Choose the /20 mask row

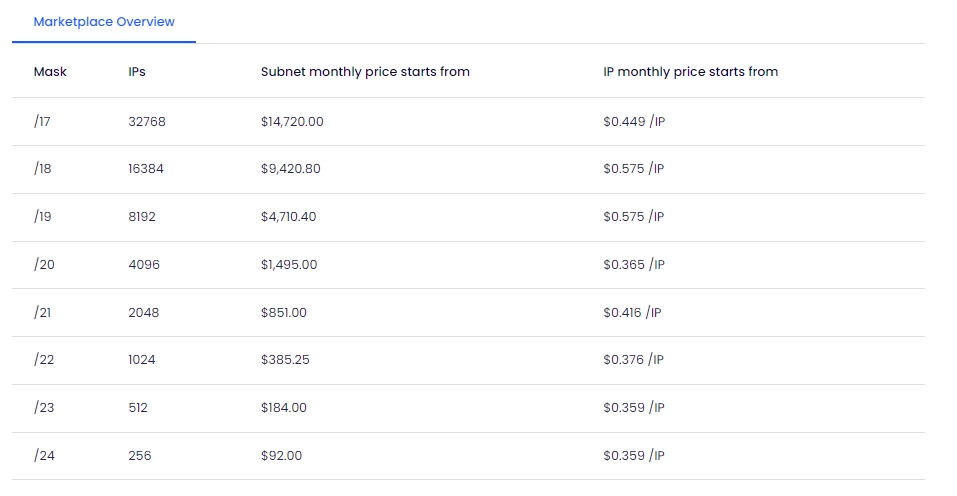pyautogui.click(x=43, y=265)
